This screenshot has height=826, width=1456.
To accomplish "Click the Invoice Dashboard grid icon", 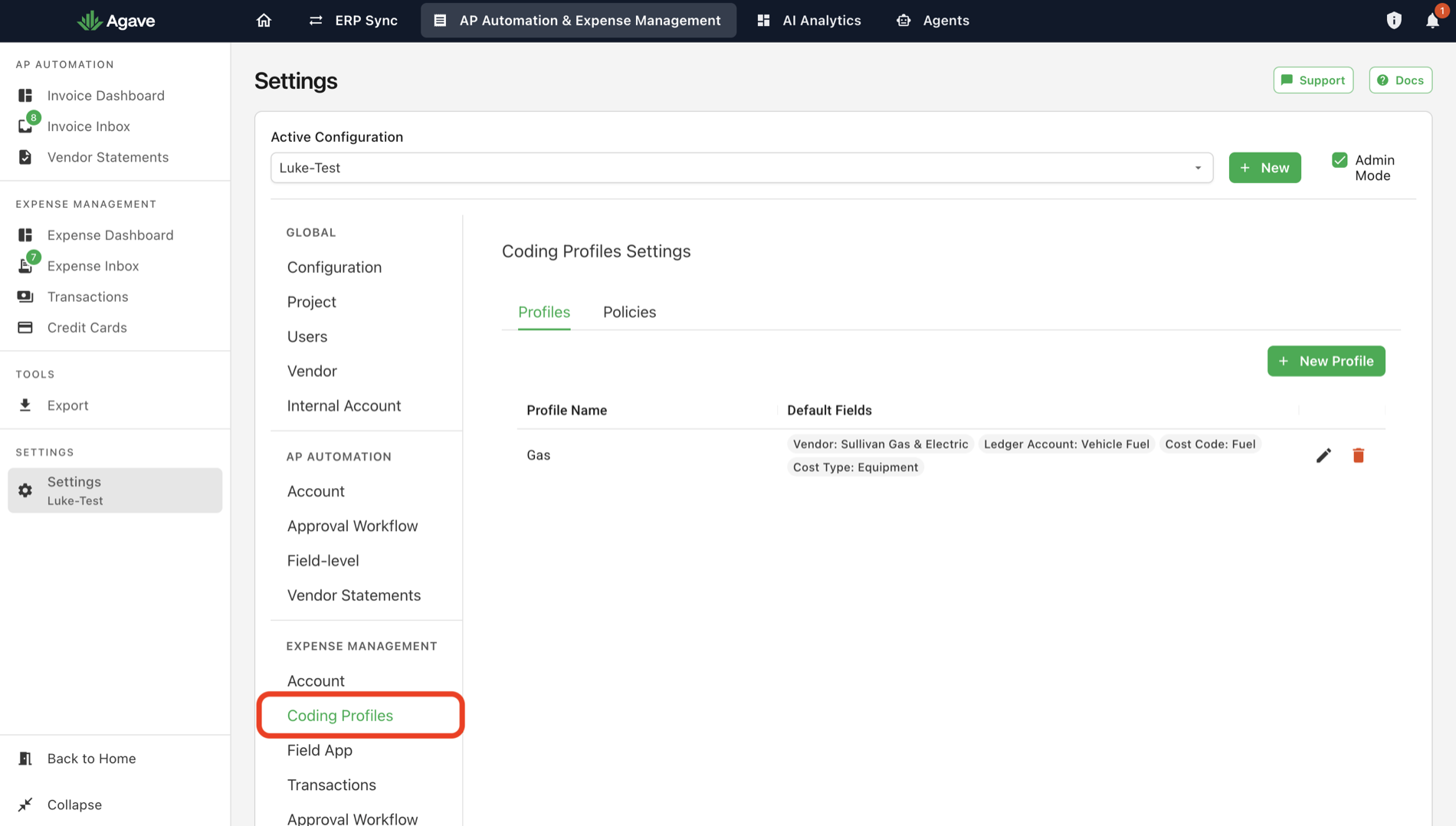I will click(x=25, y=96).
